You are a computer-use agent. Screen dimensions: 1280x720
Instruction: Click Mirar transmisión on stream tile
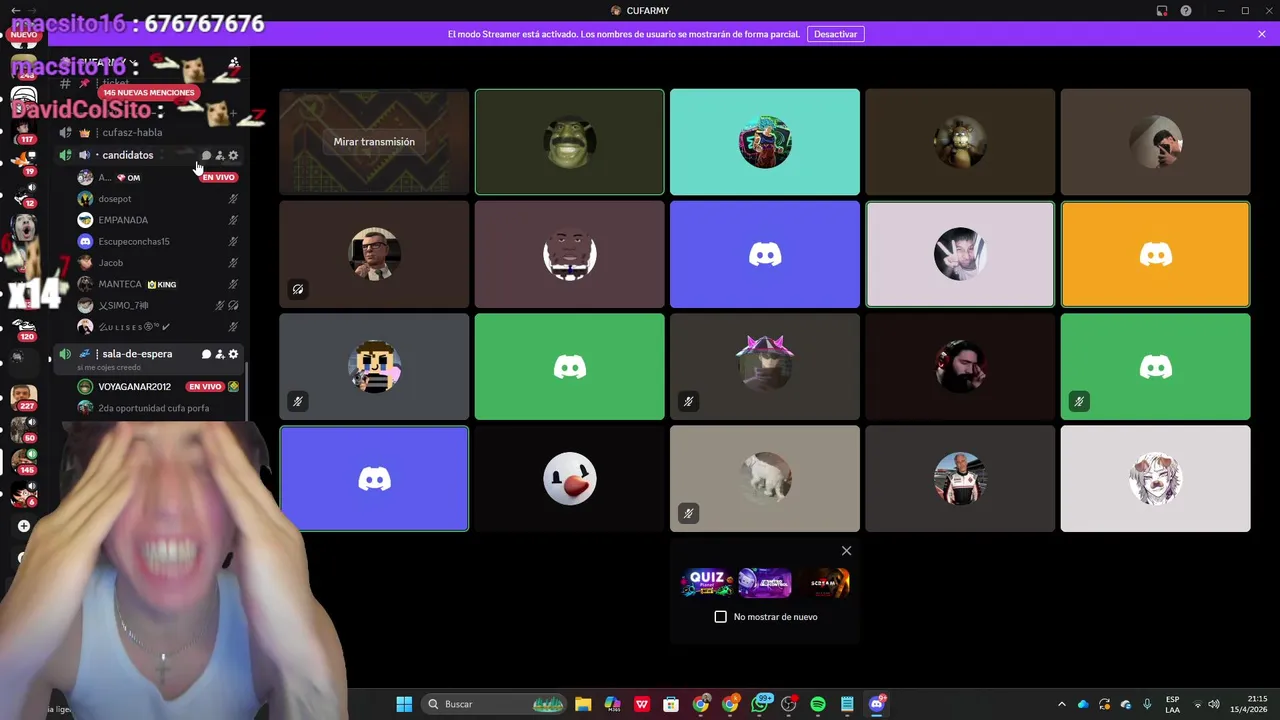click(x=374, y=142)
